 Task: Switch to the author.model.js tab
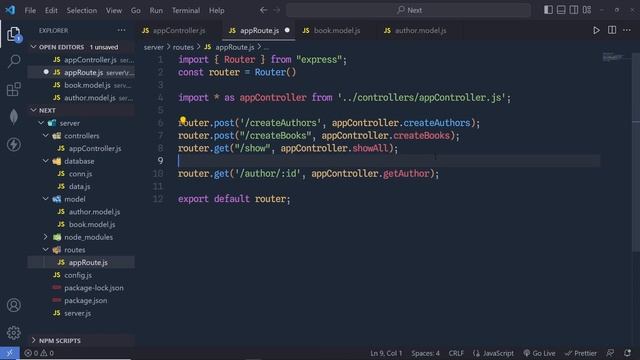[x=420, y=31]
